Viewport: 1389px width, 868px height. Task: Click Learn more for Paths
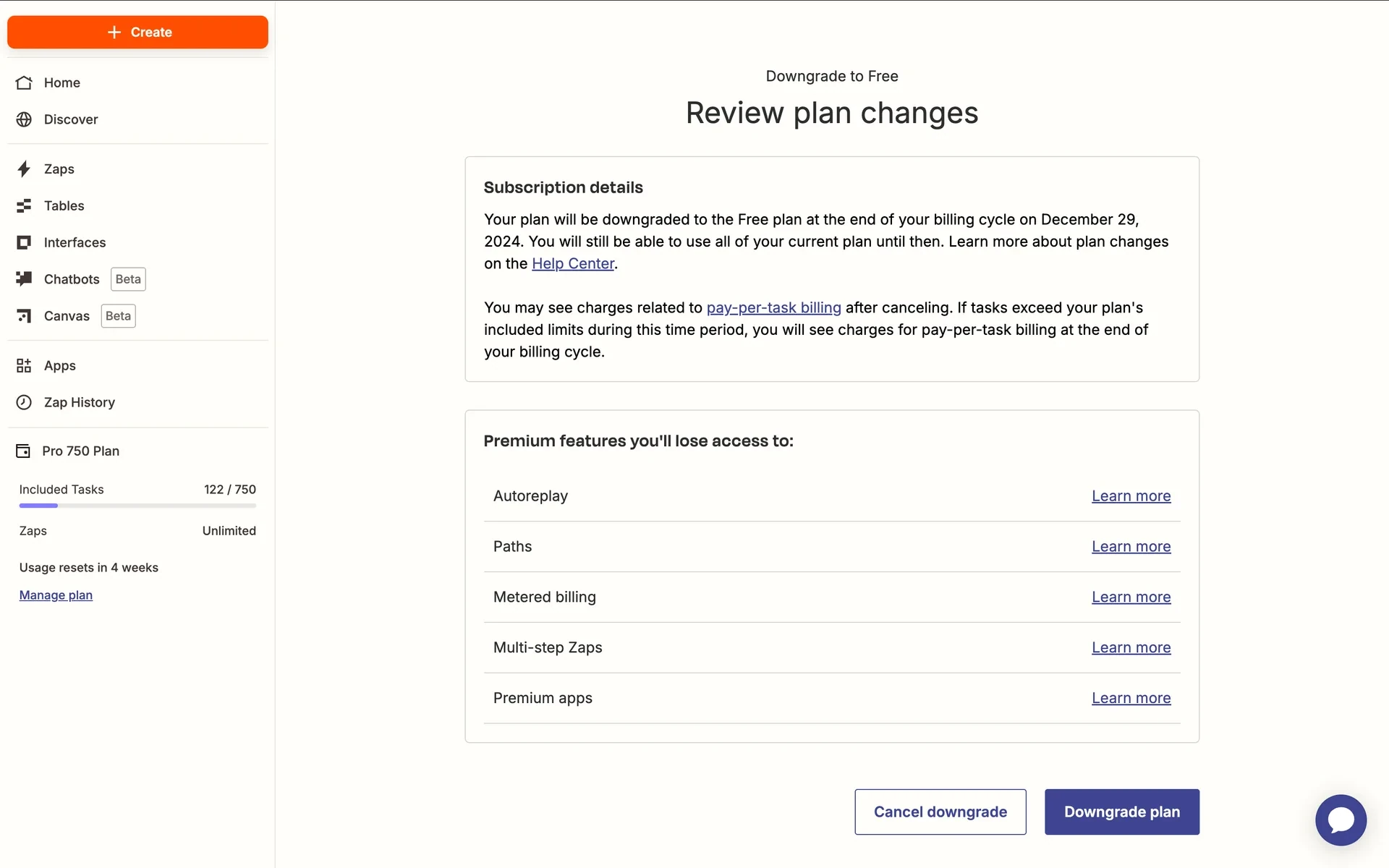coord(1131,547)
